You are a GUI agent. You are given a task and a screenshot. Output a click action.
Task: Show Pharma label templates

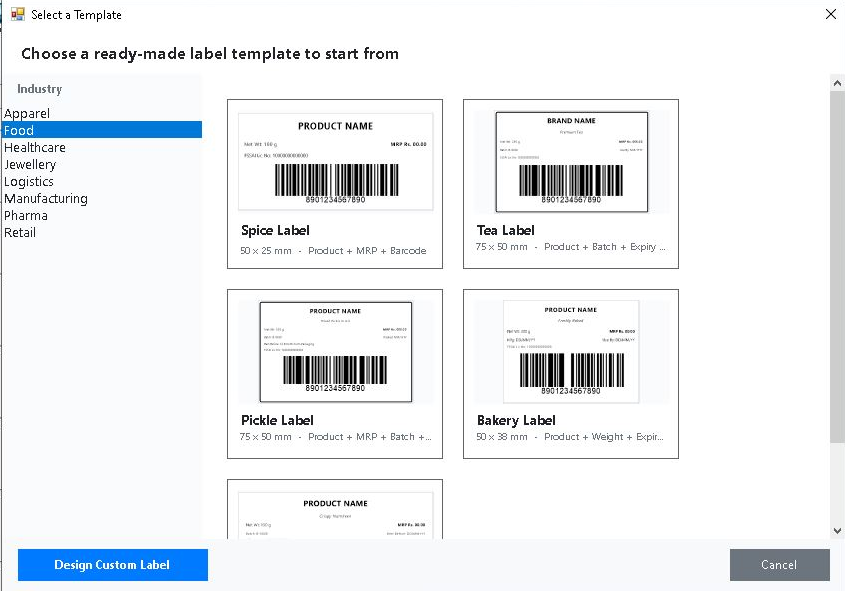click(x=102, y=215)
